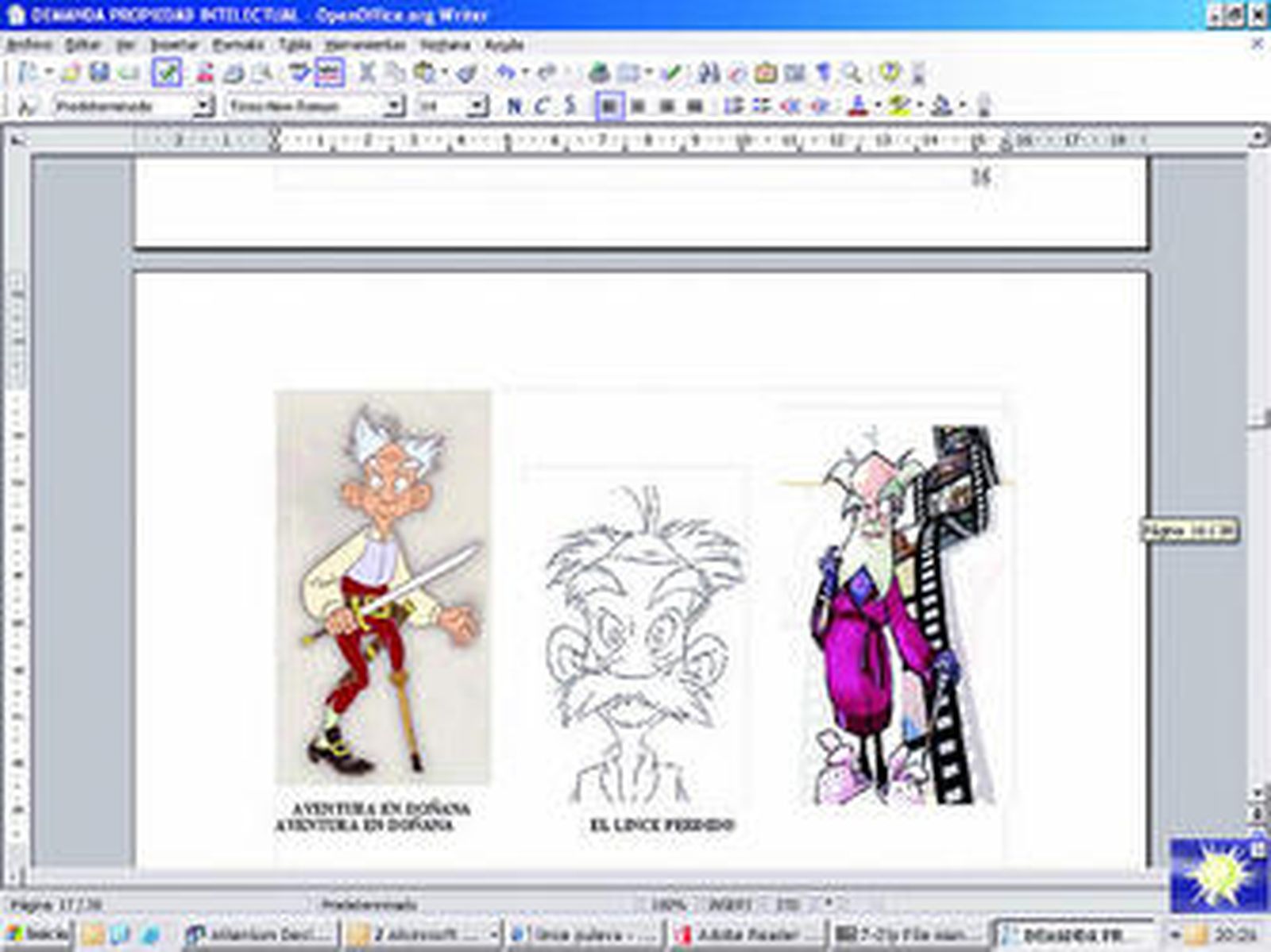Screen dimensions: 1271x952
Task: Click the Export as PDF icon
Action: 204,73
